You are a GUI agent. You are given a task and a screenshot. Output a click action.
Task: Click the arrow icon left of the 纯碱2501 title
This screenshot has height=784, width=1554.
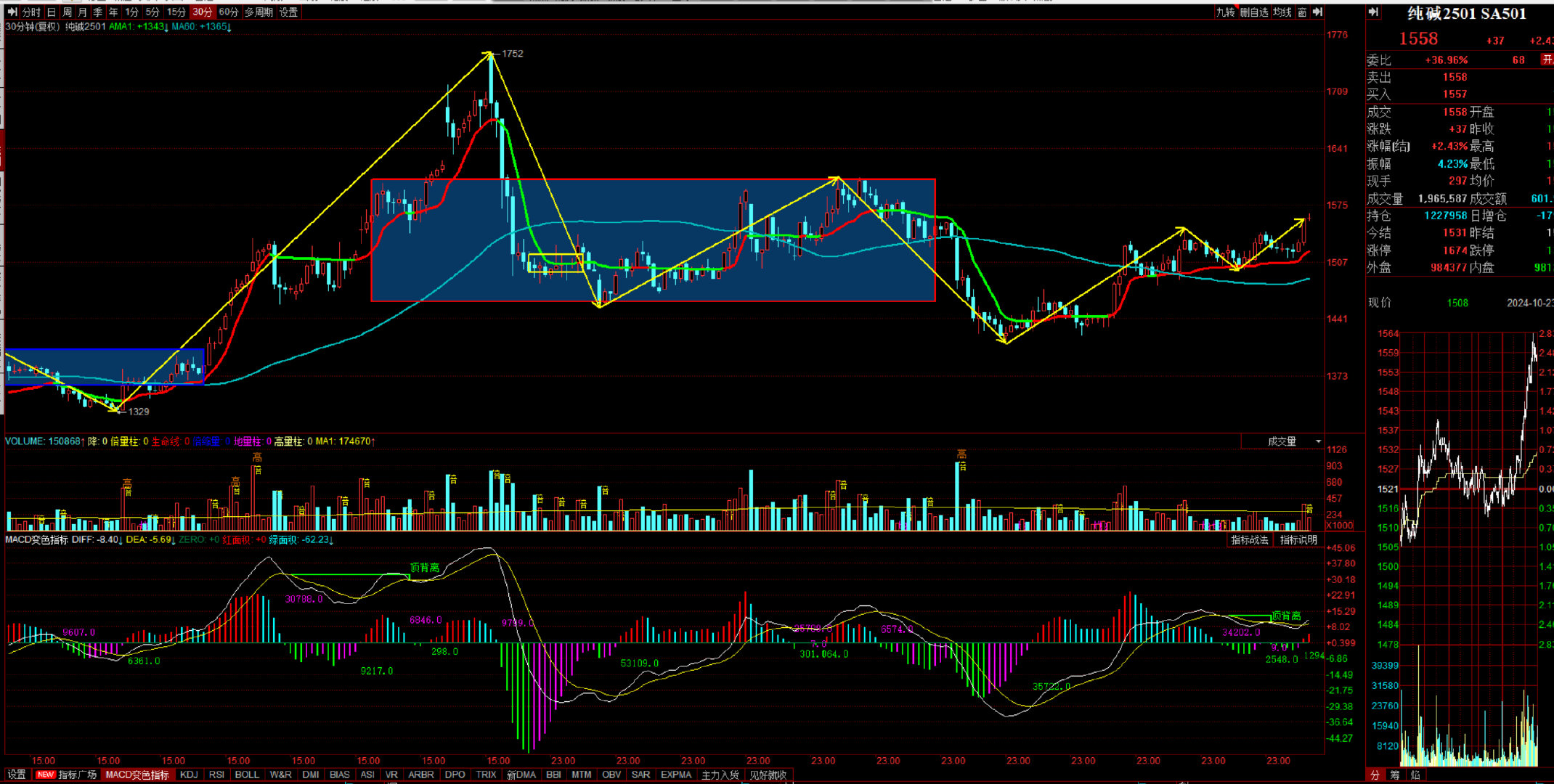coord(1373,12)
